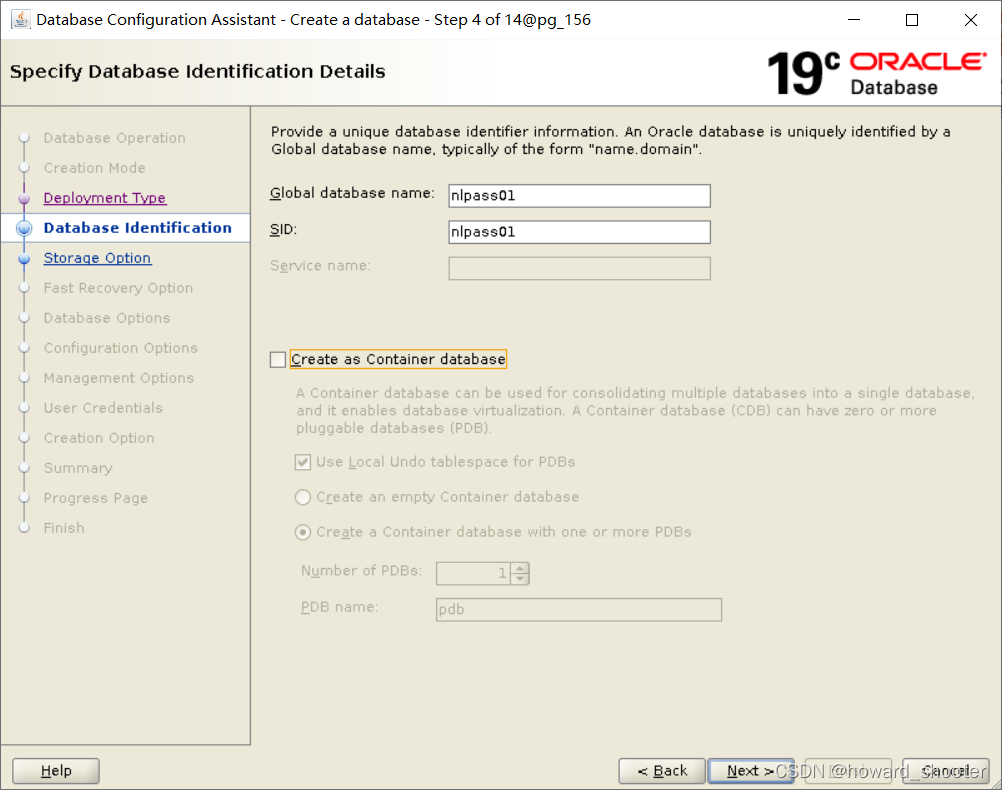The height and width of the screenshot is (790, 1002).
Task: Click the Oracle 19c Database logo
Action: [877, 74]
